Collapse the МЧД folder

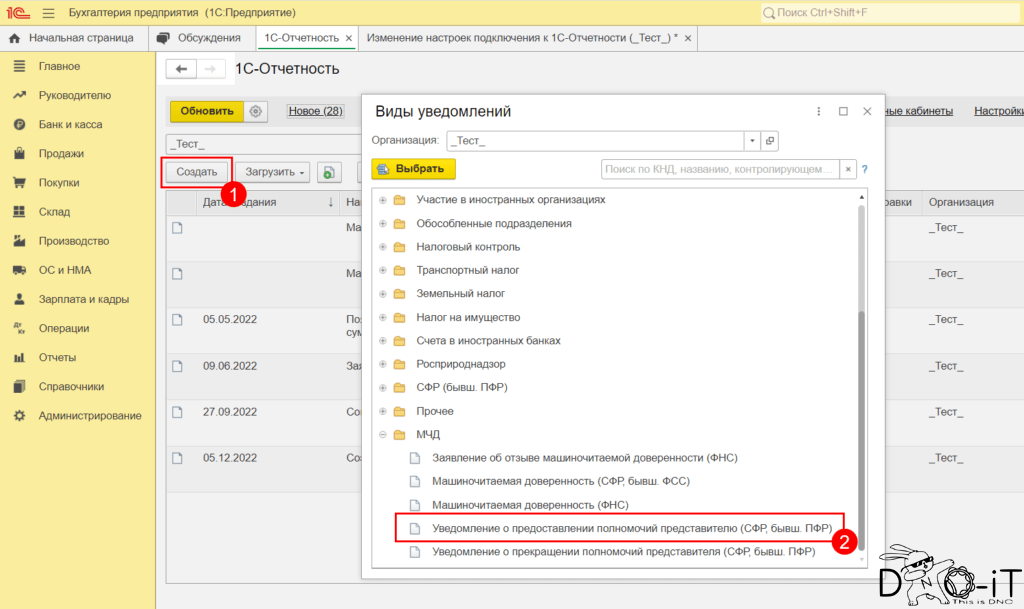(x=383, y=434)
